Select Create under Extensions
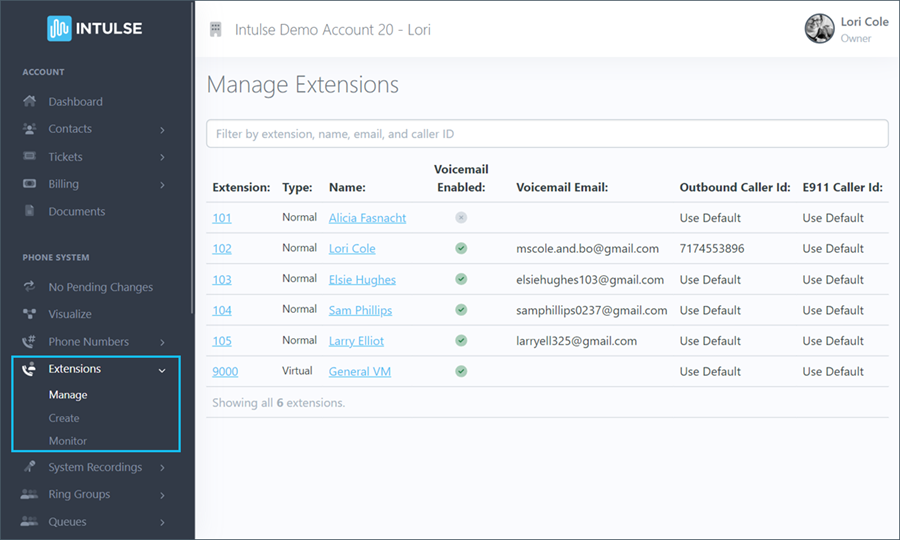 tap(64, 418)
